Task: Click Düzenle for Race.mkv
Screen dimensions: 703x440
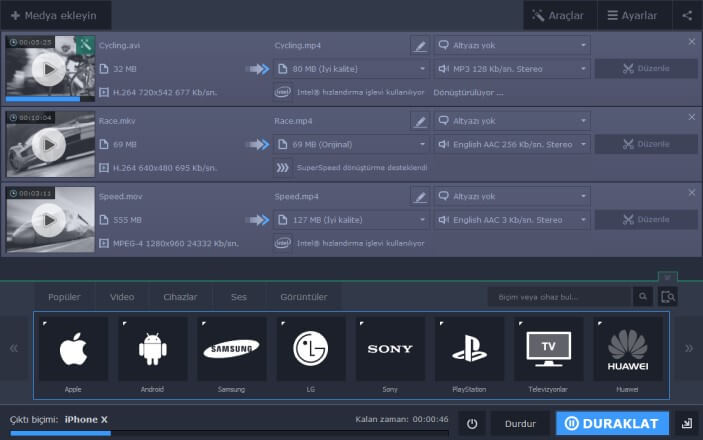Action: click(646, 144)
